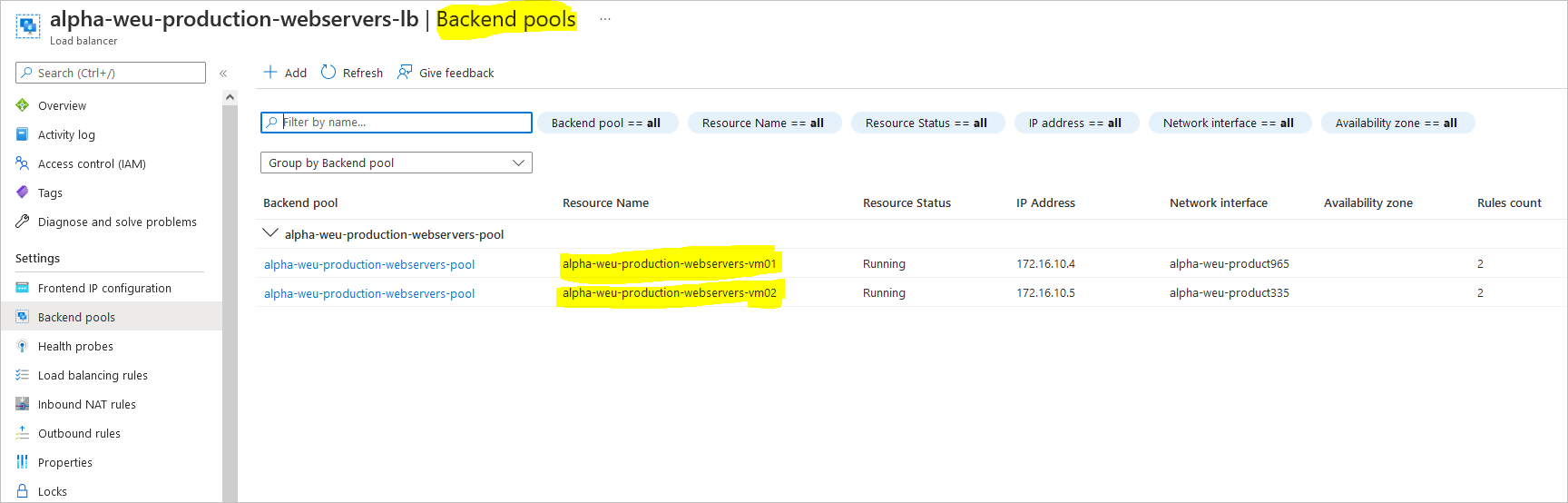Open the Availability zone == all filter

tap(1397, 123)
